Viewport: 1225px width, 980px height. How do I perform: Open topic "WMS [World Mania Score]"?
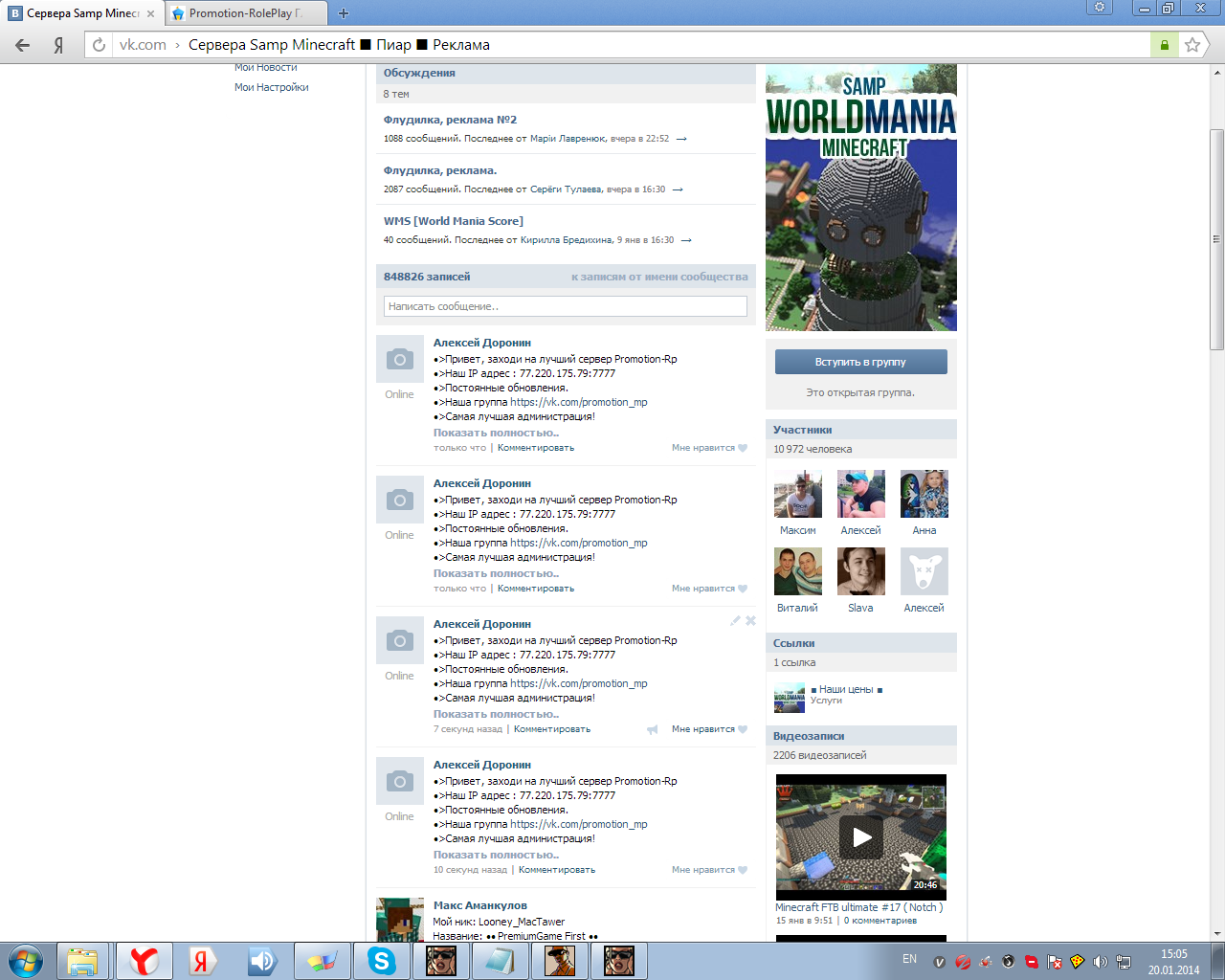click(454, 221)
